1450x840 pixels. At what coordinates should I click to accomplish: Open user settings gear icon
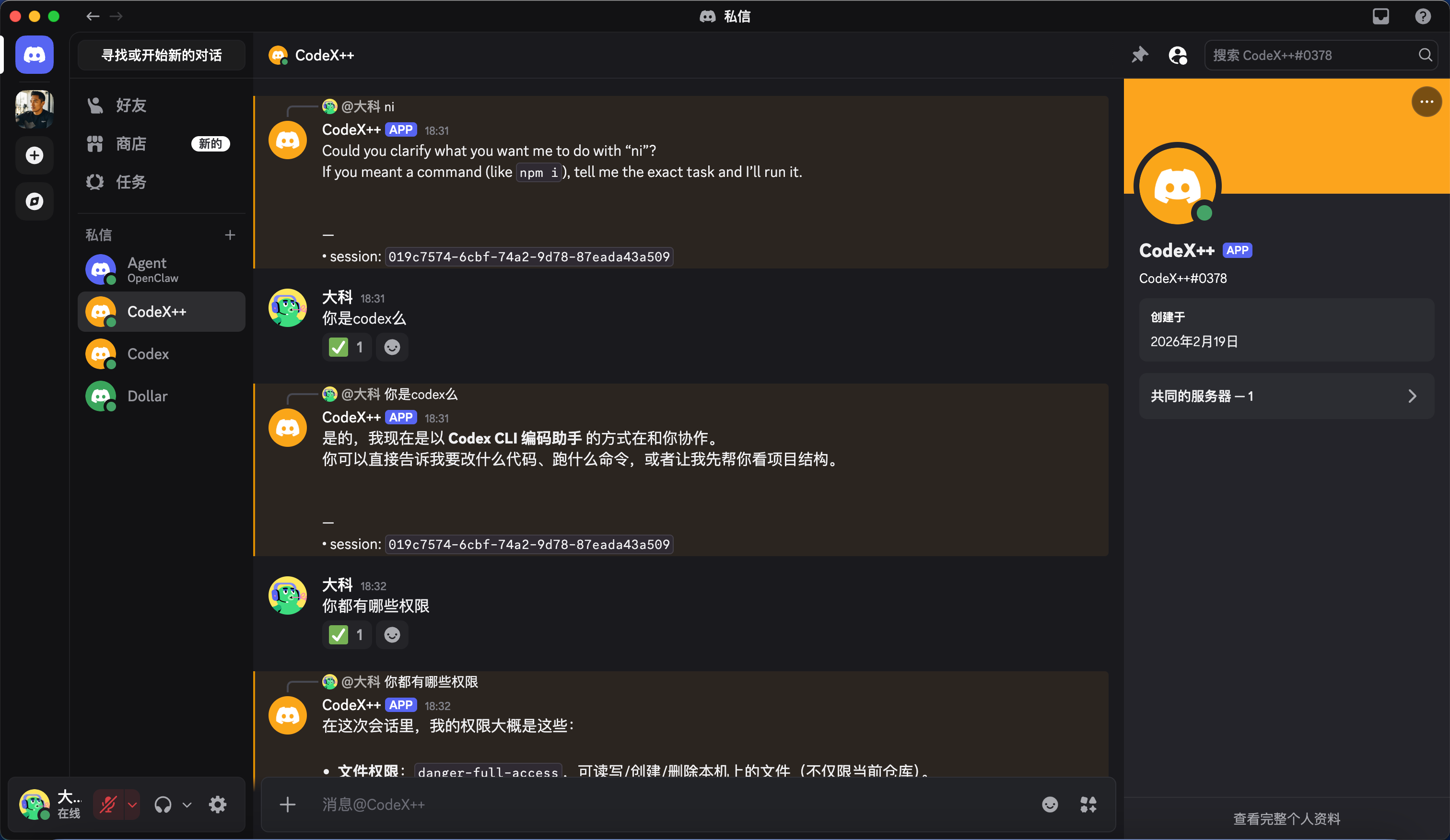tap(218, 805)
